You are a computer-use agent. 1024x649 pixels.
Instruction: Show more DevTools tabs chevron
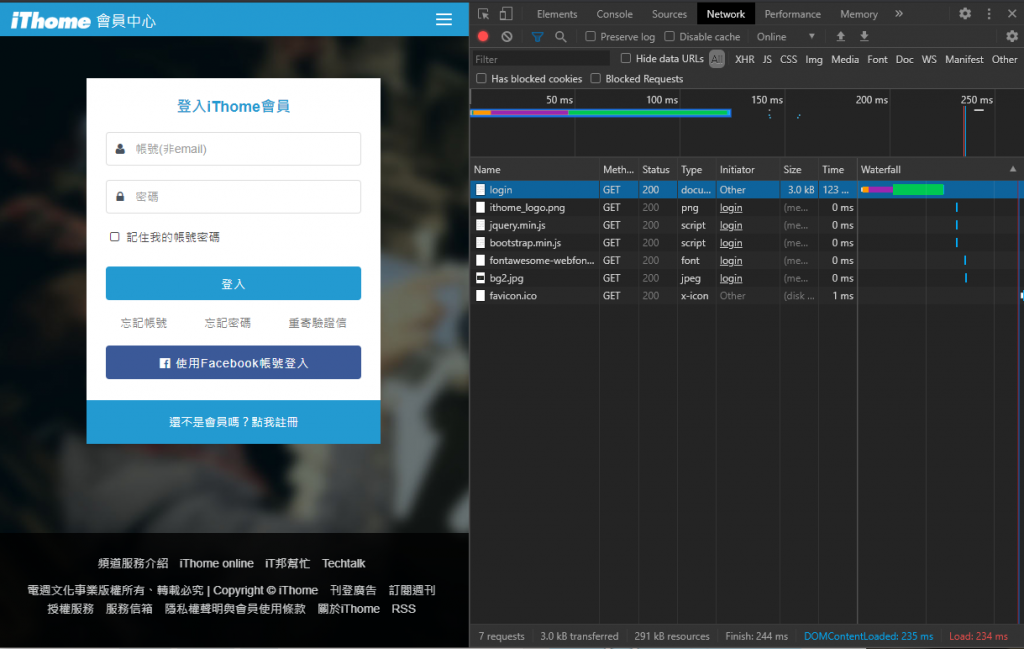tap(899, 14)
